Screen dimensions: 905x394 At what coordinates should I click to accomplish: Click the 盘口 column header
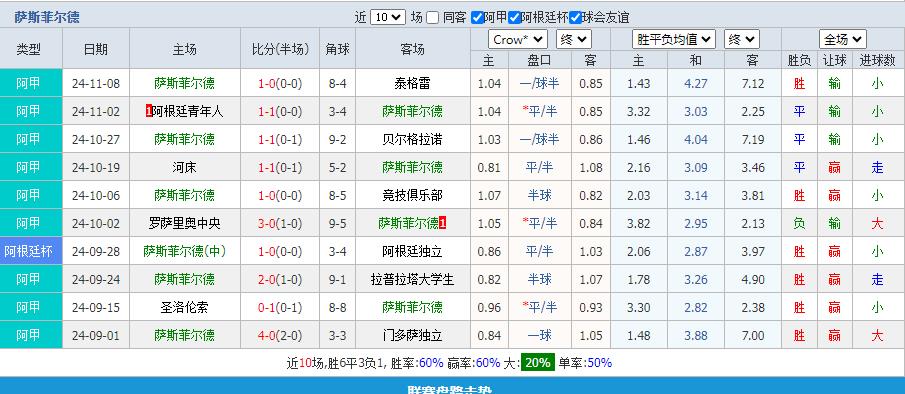pos(540,60)
